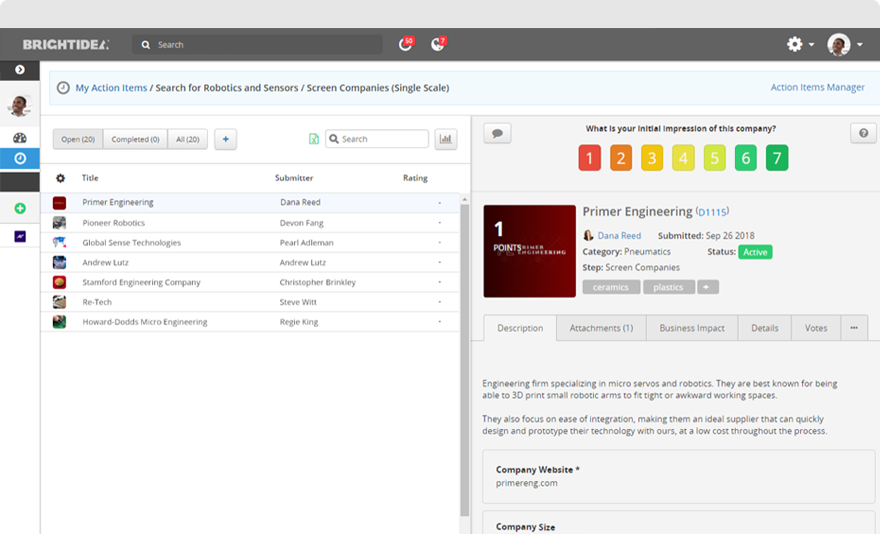
Task: Select Pioneer Robotics row
Action: pyautogui.click(x=250, y=223)
